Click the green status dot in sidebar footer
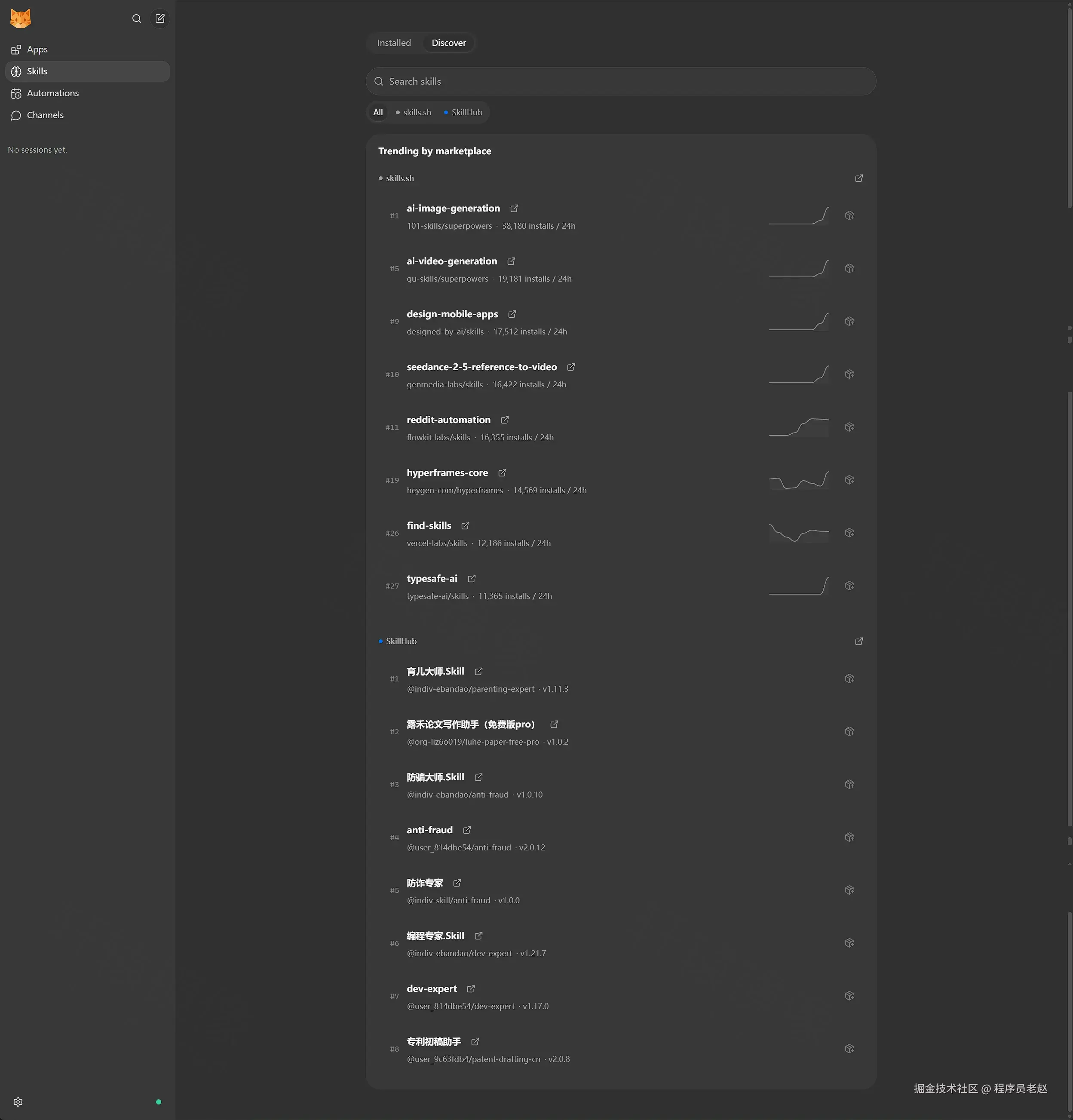This screenshot has width=1073, height=1120. pos(158,1102)
